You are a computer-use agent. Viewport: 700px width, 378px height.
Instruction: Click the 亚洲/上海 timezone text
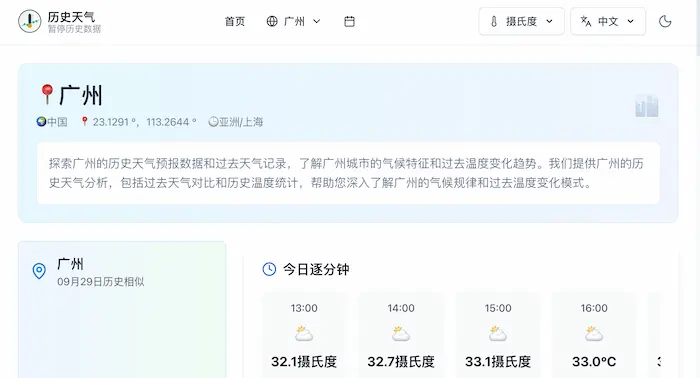pyautogui.click(x=241, y=122)
